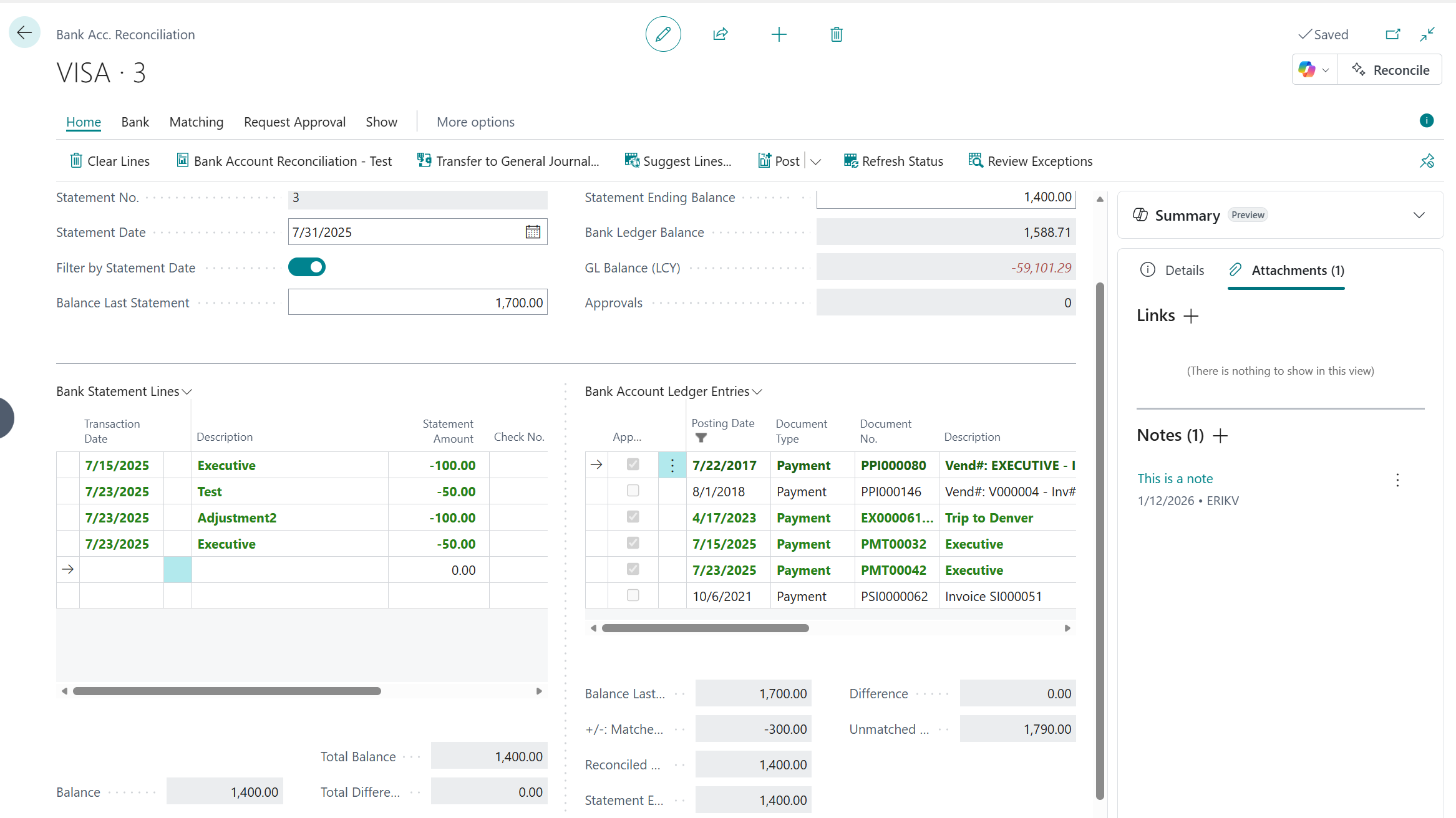Collapse the Summary panel chevron
Viewport: 1456px width, 818px height.
tap(1419, 215)
